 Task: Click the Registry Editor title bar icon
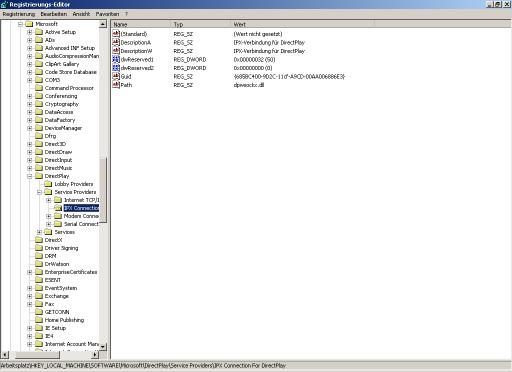click(x=4, y=4)
